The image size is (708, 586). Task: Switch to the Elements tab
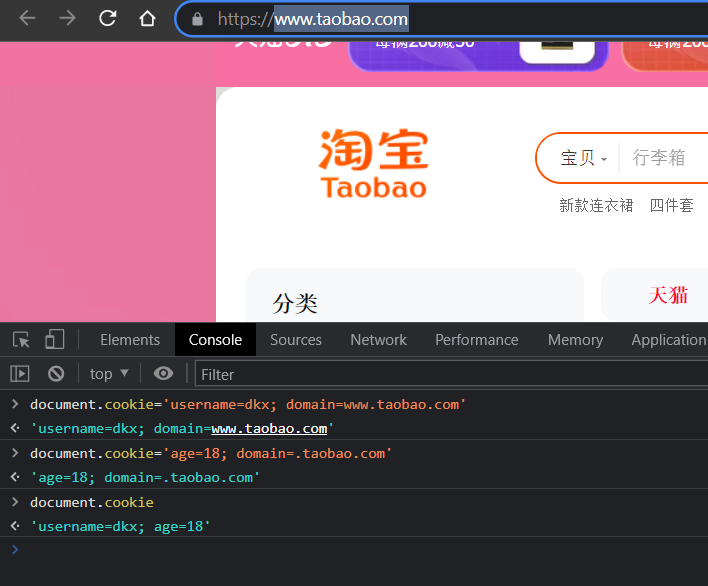(130, 340)
